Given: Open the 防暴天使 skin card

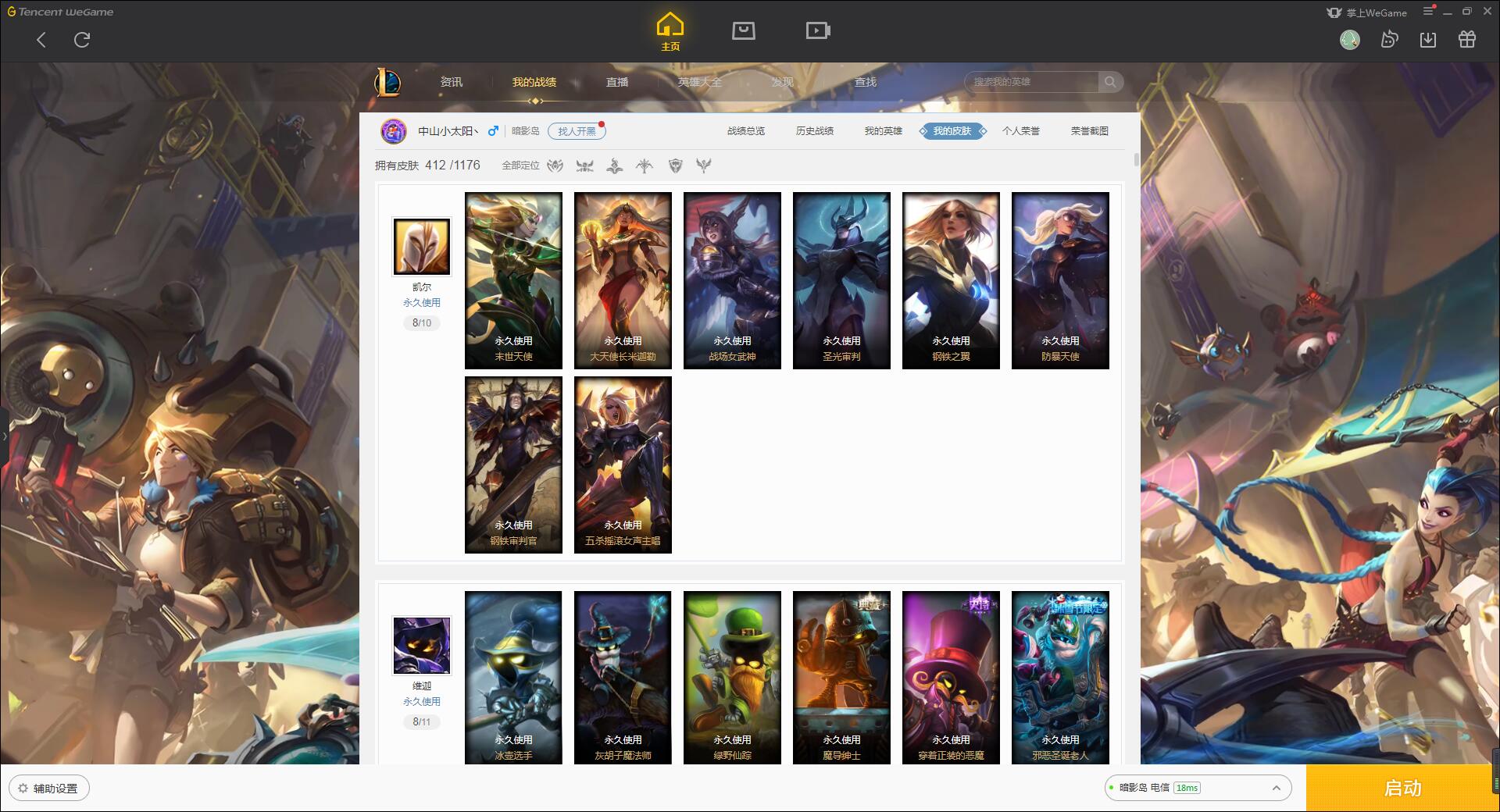Looking at the screenshot, I should click(1060, 280).
